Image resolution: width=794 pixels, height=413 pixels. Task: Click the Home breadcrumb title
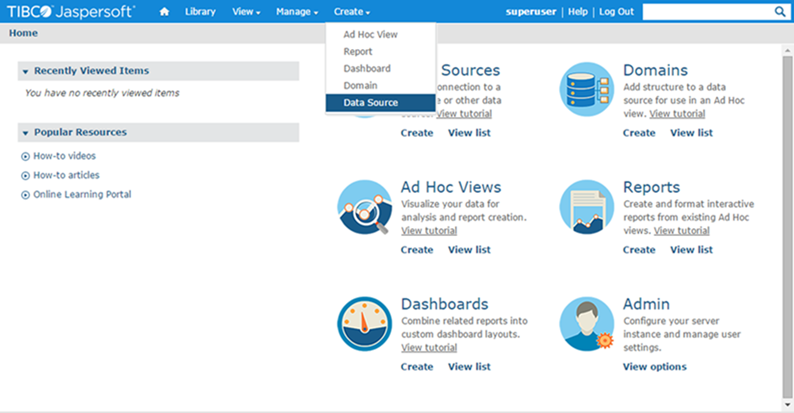point(23,33)
